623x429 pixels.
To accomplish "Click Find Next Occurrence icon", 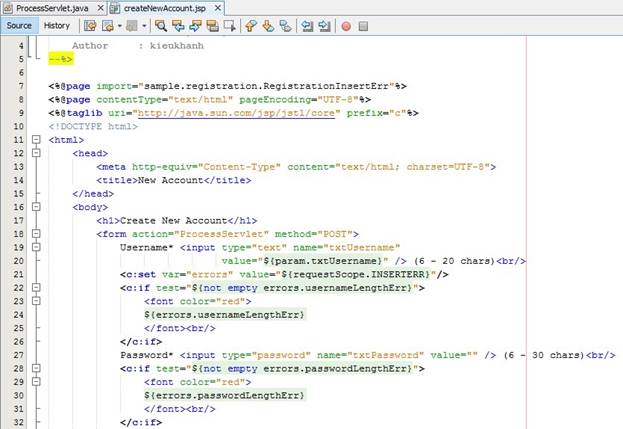I will coord(195,26).
